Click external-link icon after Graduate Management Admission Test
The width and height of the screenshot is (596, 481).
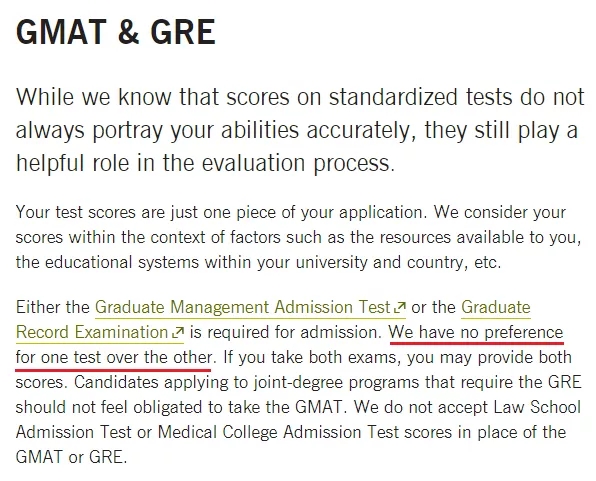[x=400, y=307]
